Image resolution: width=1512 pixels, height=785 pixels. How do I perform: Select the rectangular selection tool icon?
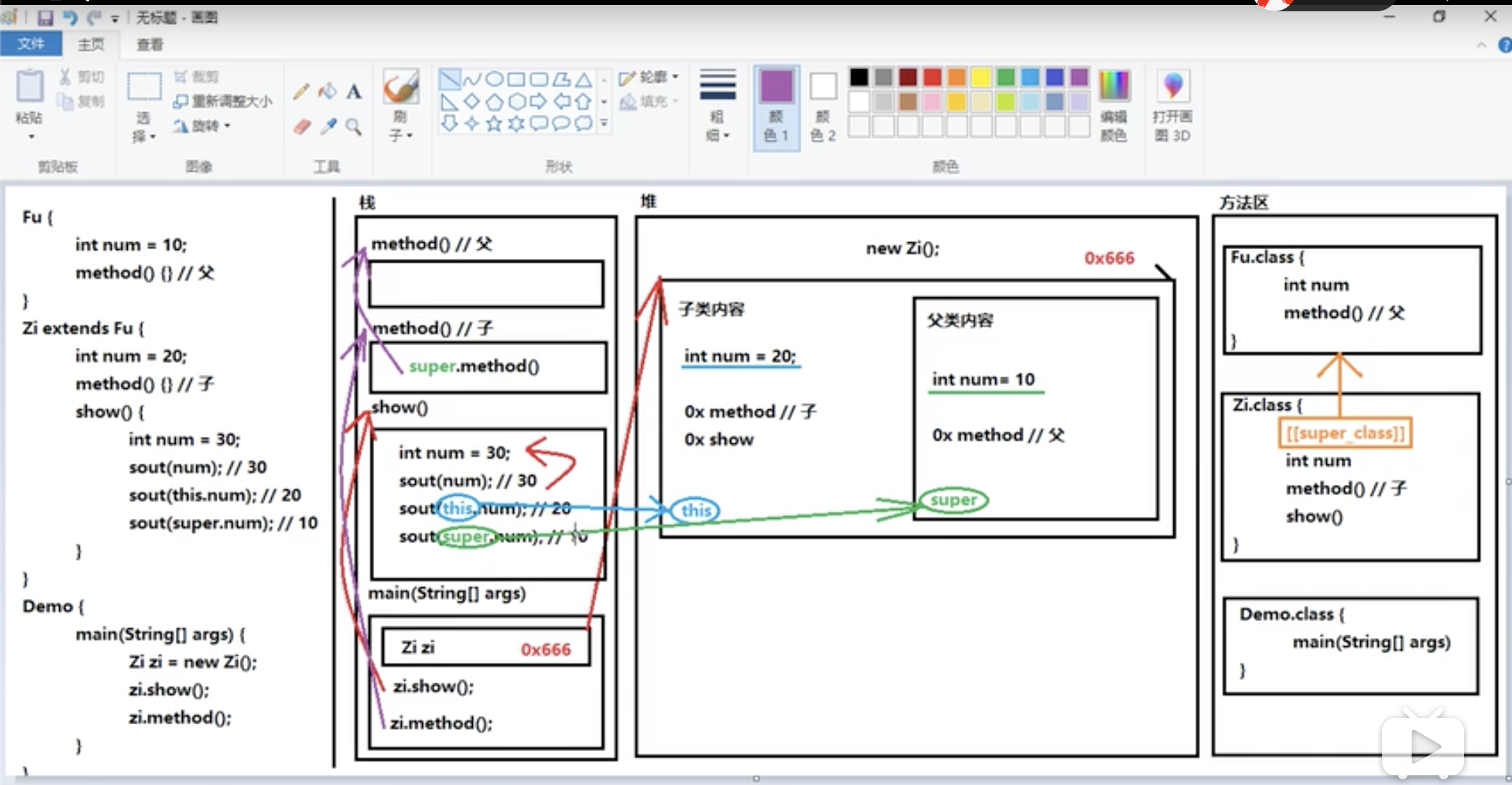click(x=144, y=88)
